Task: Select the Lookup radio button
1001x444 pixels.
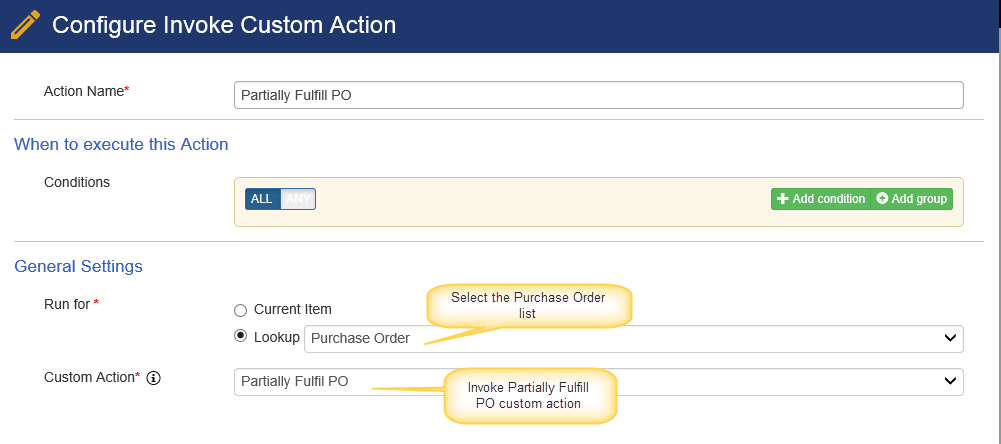Action: [x=240, y=336]
